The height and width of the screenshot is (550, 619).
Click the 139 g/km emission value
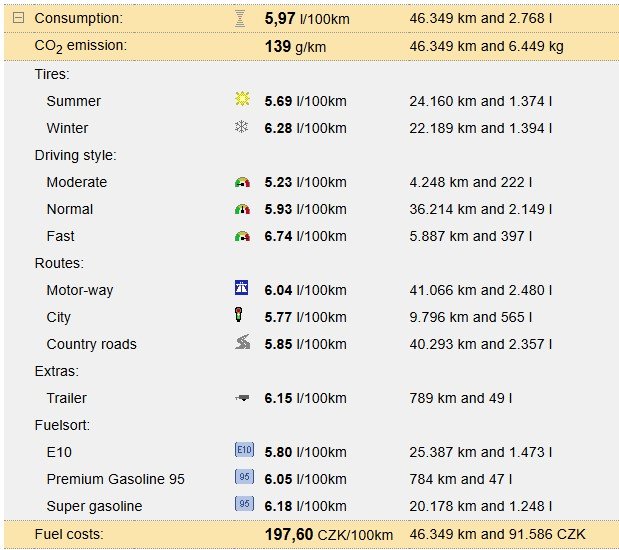coord(295,47)
